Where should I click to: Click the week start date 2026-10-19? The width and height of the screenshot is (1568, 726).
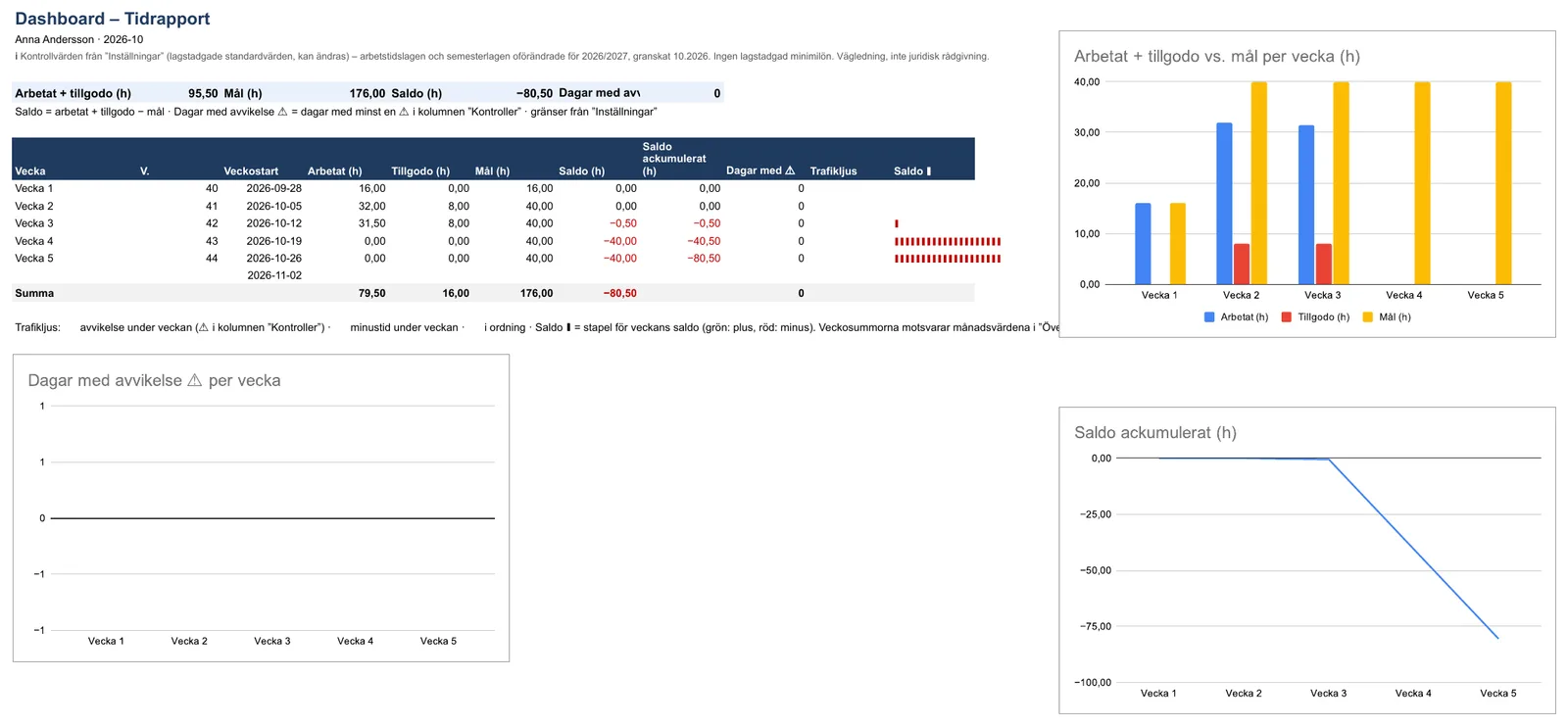[x=274, y=241]
